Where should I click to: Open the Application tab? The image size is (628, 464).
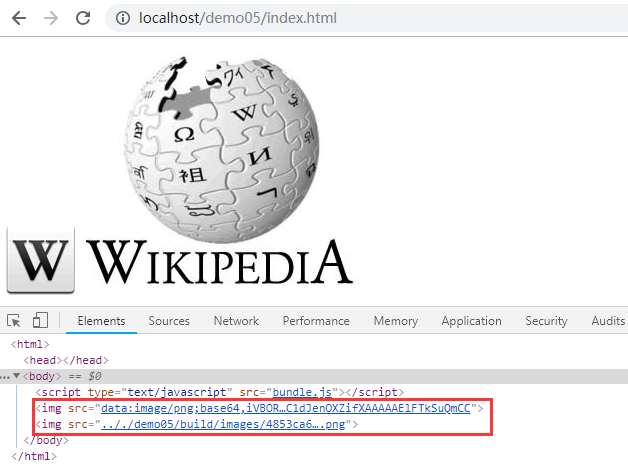tap(471, 321)
